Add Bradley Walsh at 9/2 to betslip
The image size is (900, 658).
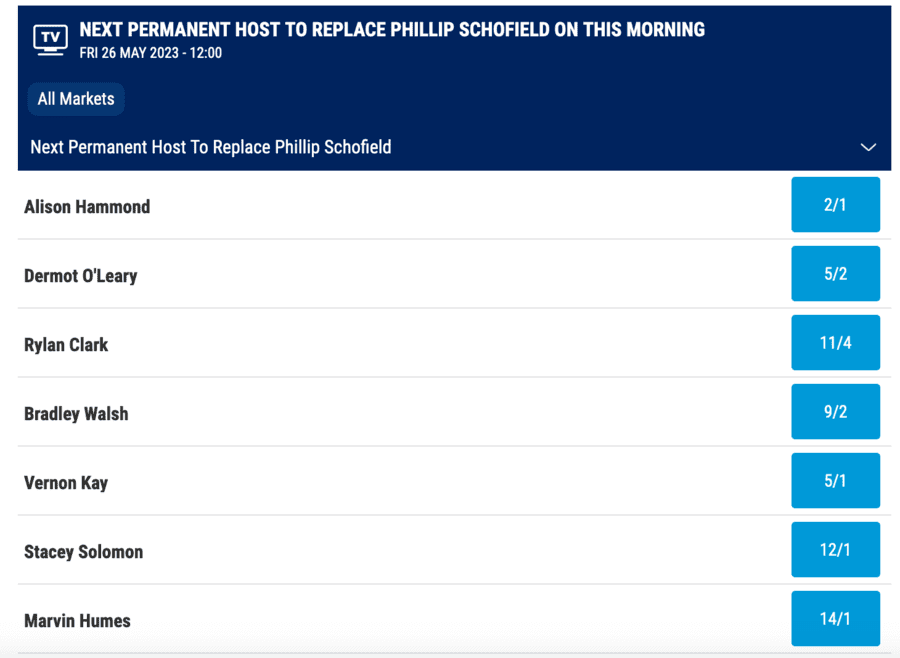tap(835, 411)
